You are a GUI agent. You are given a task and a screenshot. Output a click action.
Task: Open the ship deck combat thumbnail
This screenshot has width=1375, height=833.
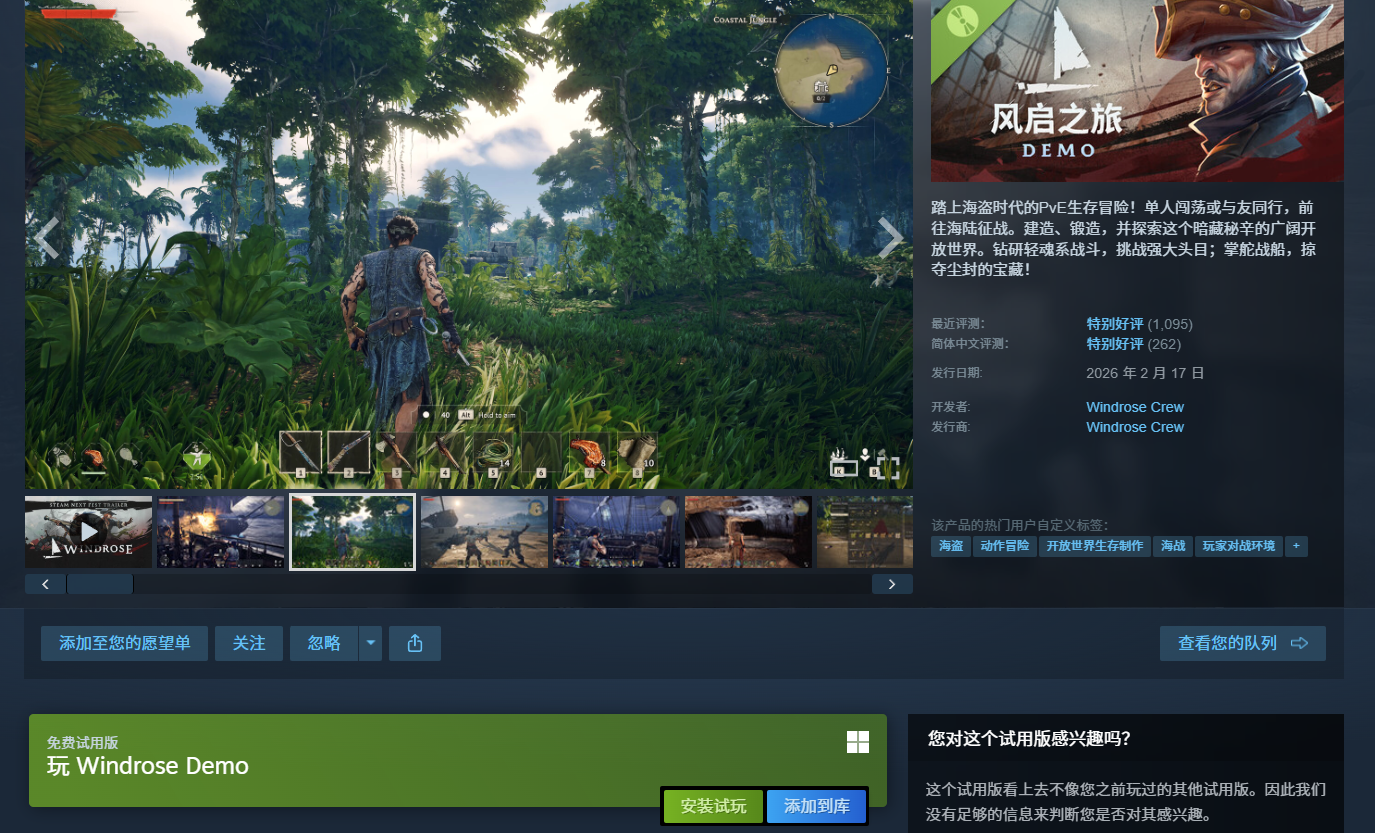616,532
